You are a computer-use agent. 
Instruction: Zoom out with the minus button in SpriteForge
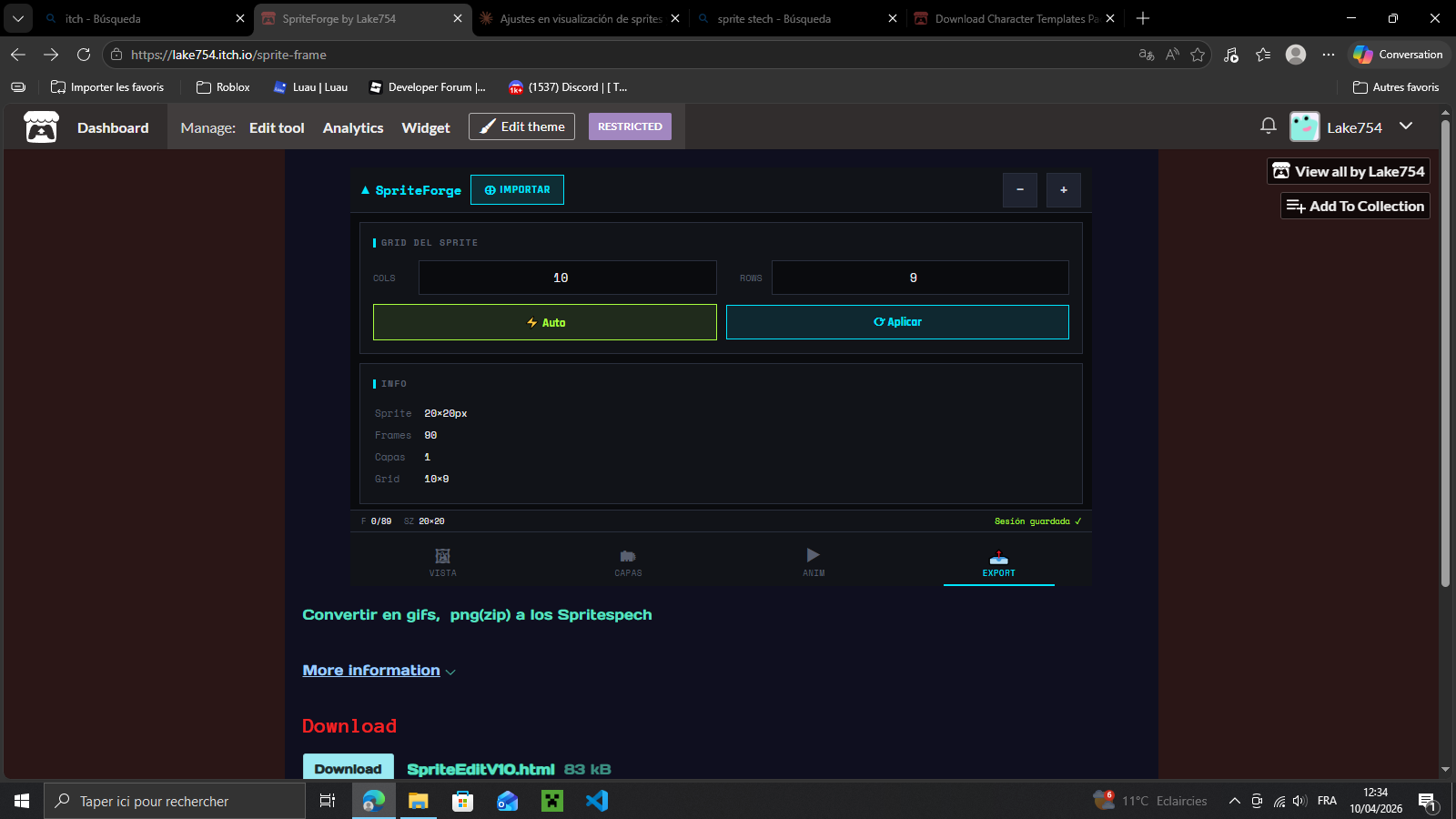1020,190
